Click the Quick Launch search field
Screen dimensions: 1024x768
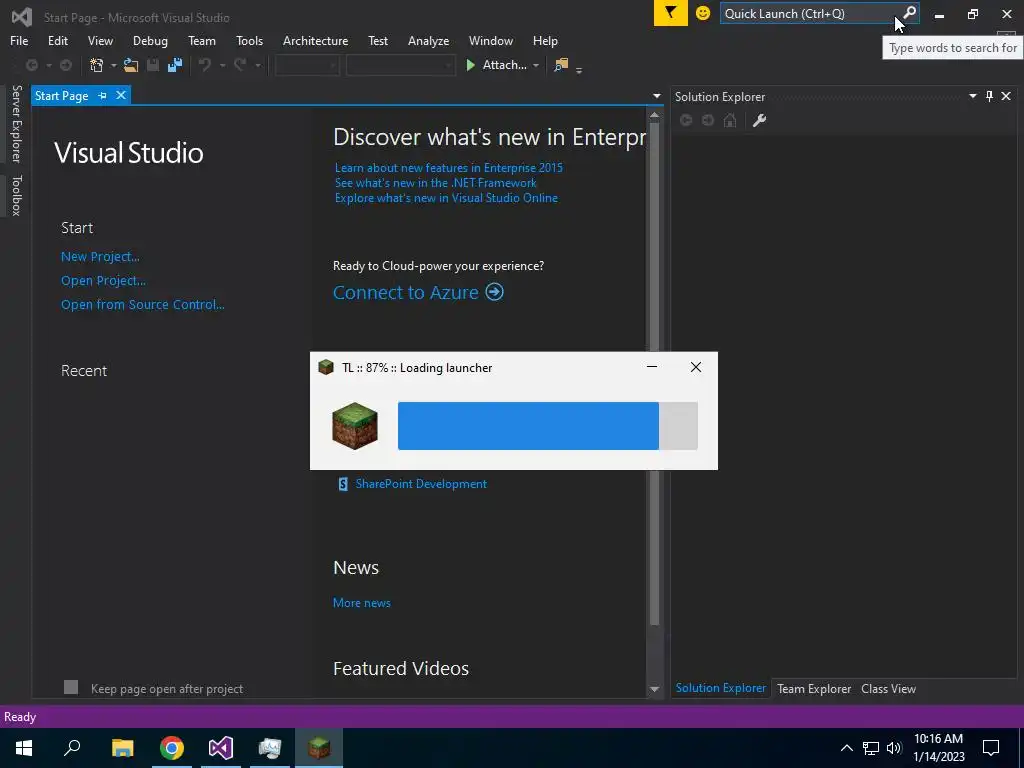[x=810, y=13]
